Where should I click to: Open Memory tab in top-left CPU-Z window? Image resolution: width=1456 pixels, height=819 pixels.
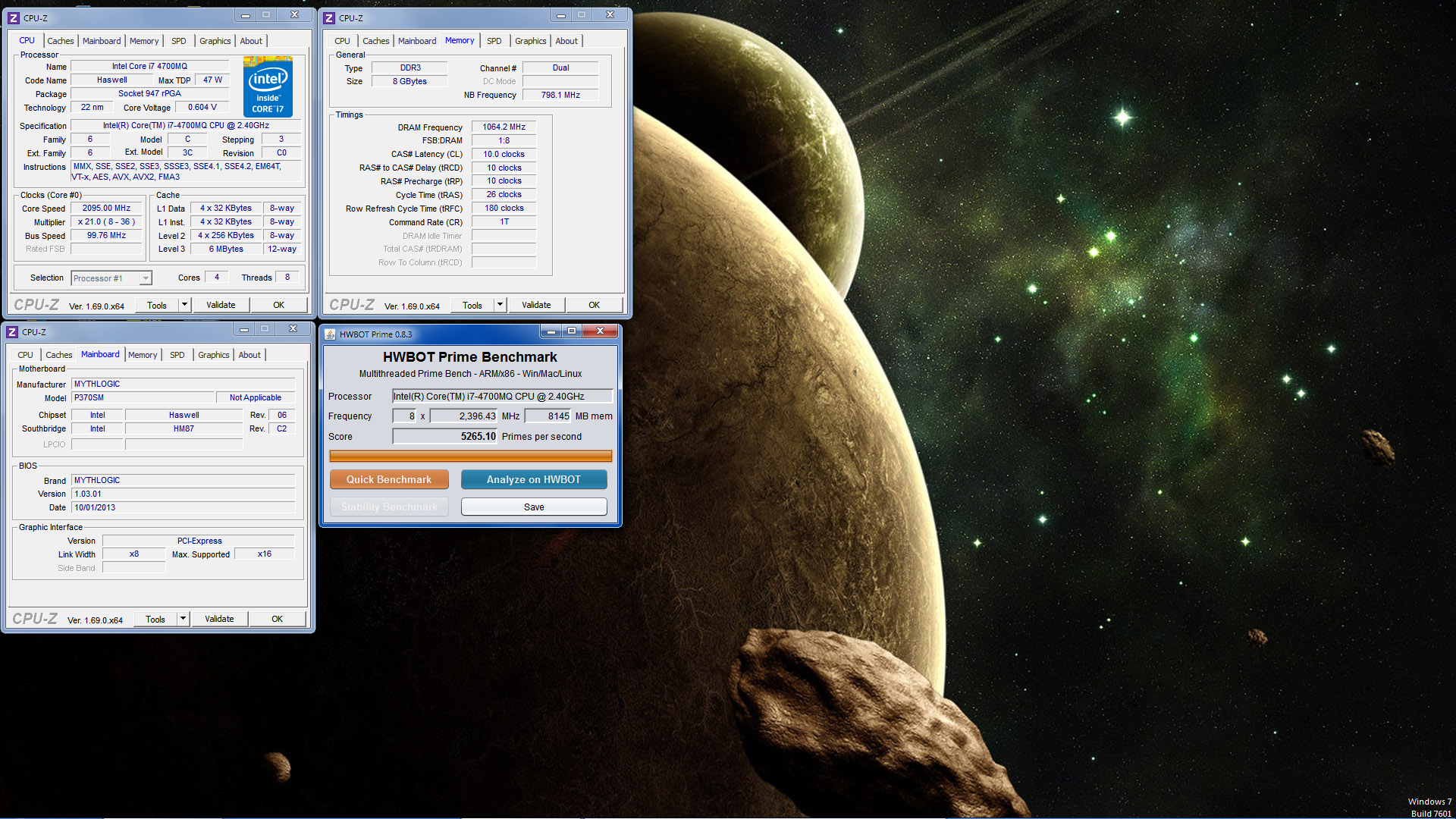144,41
